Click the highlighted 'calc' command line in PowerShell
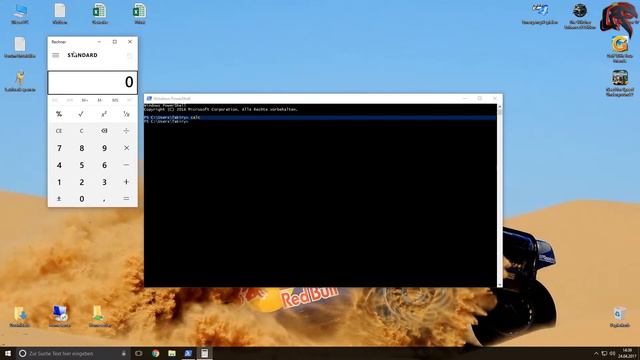The image size is (640, 360). click(320, 117)
